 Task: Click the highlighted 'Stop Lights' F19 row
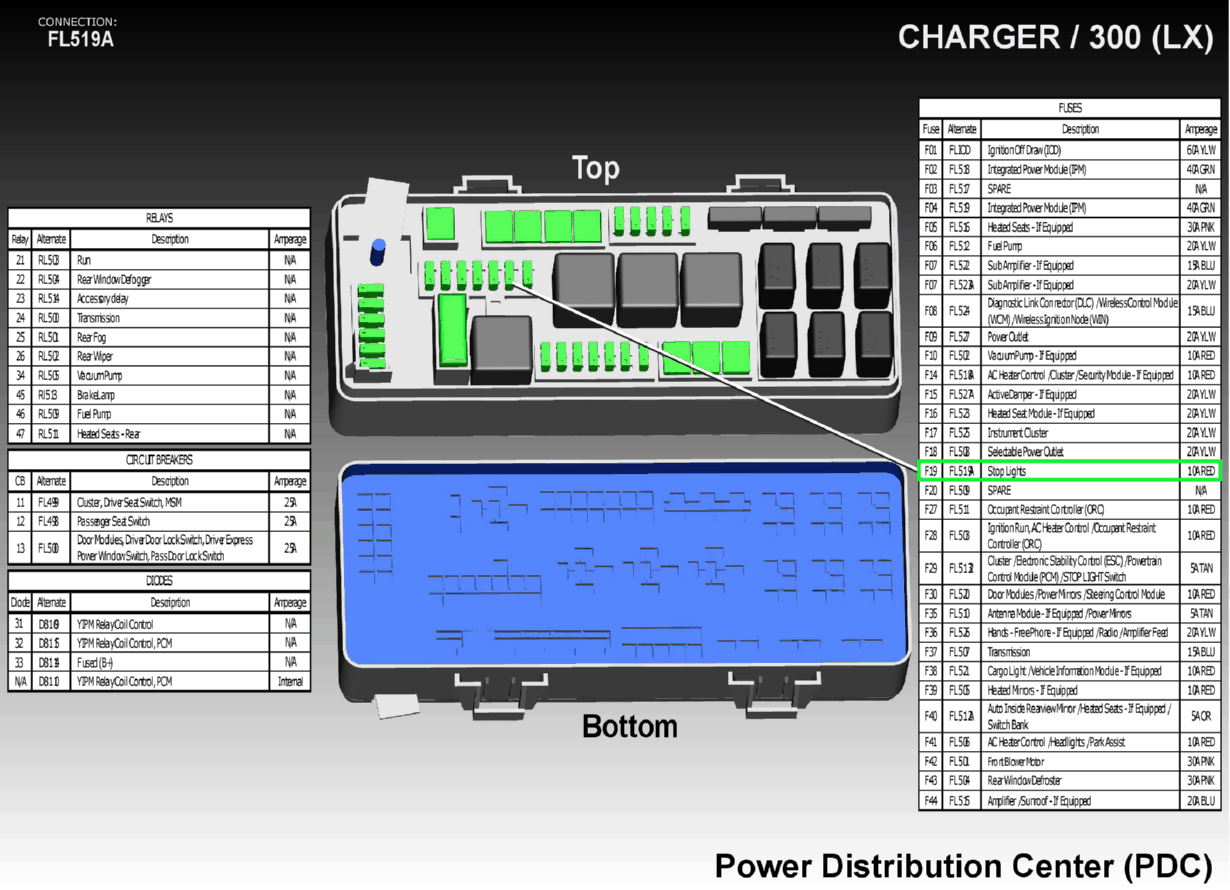point(1070,471)
